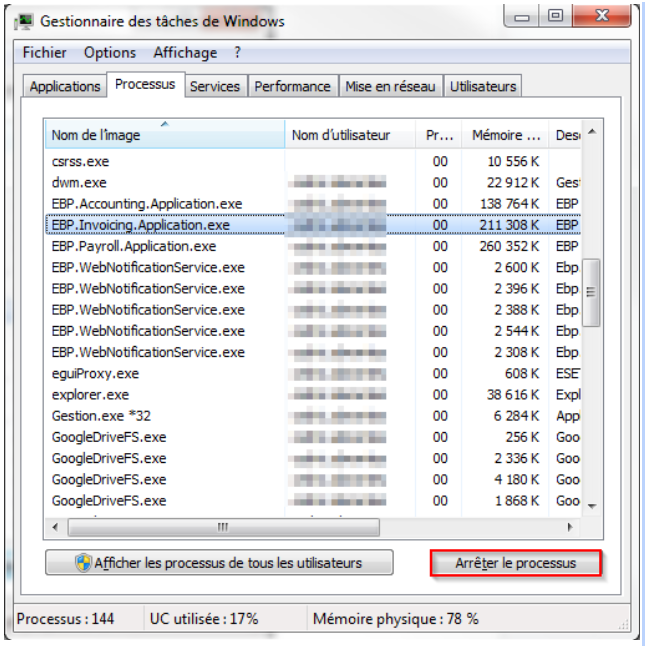645x646 pixels.
Task: Select EBP.WebNotificationService.exe using 2 388 K
Action: pyautogui.click(x=313, y=310)
